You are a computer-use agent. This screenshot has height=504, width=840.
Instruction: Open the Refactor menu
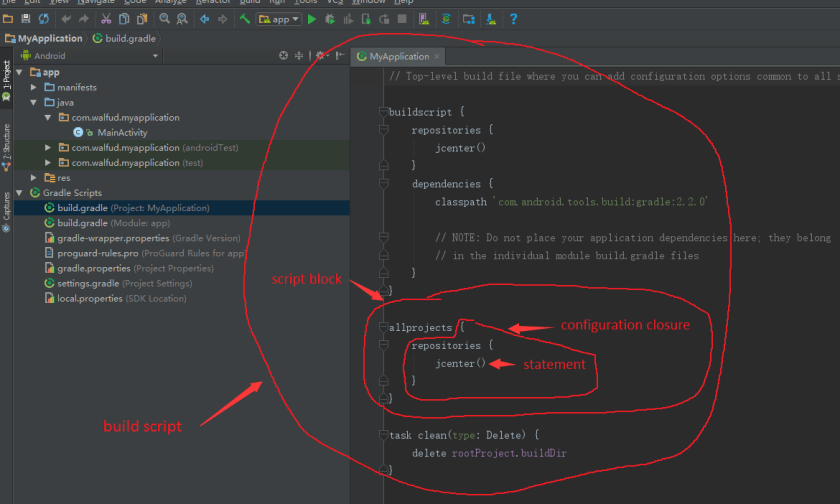click(x=213, y=2)
